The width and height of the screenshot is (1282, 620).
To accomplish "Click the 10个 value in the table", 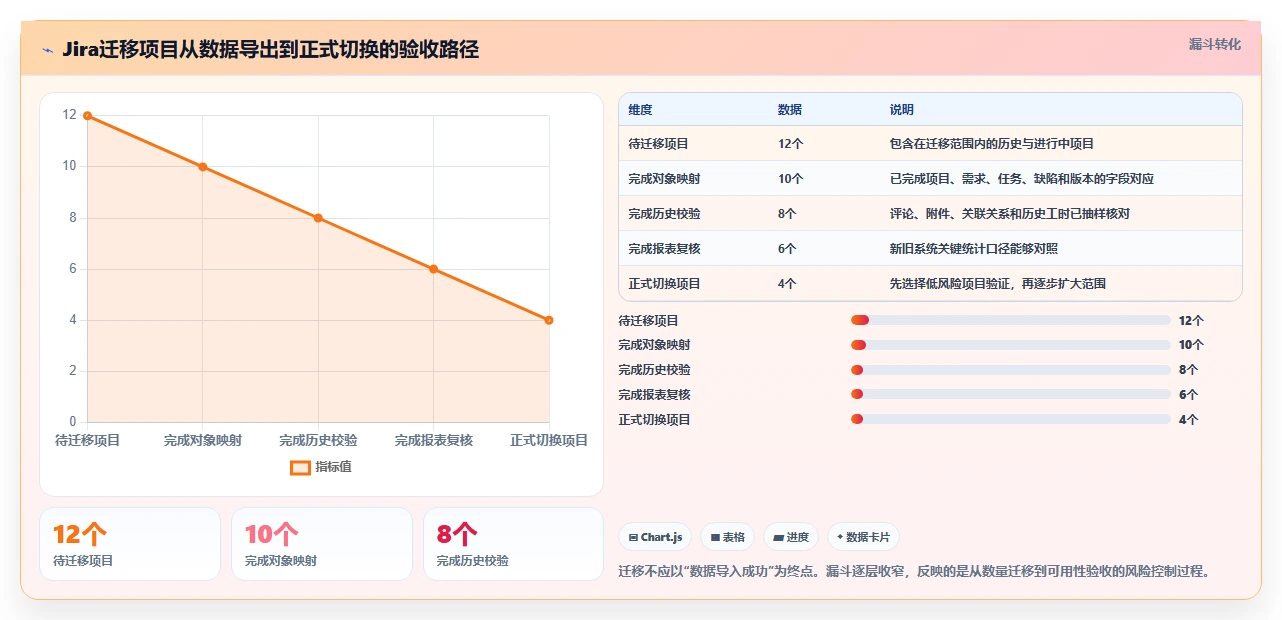I will tap(791, 179).
